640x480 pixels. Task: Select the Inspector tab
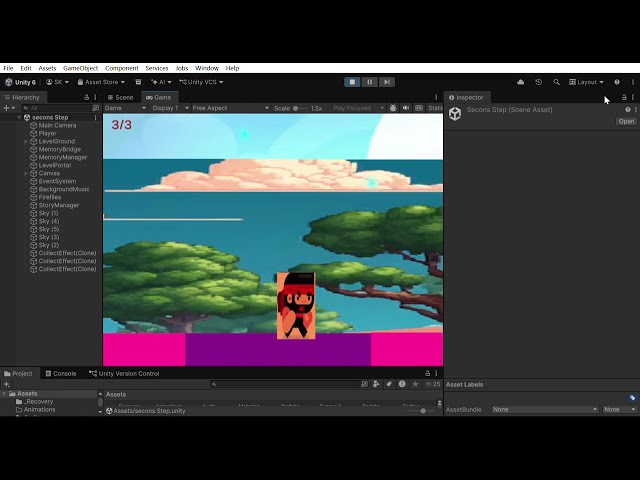pos(466,97)
